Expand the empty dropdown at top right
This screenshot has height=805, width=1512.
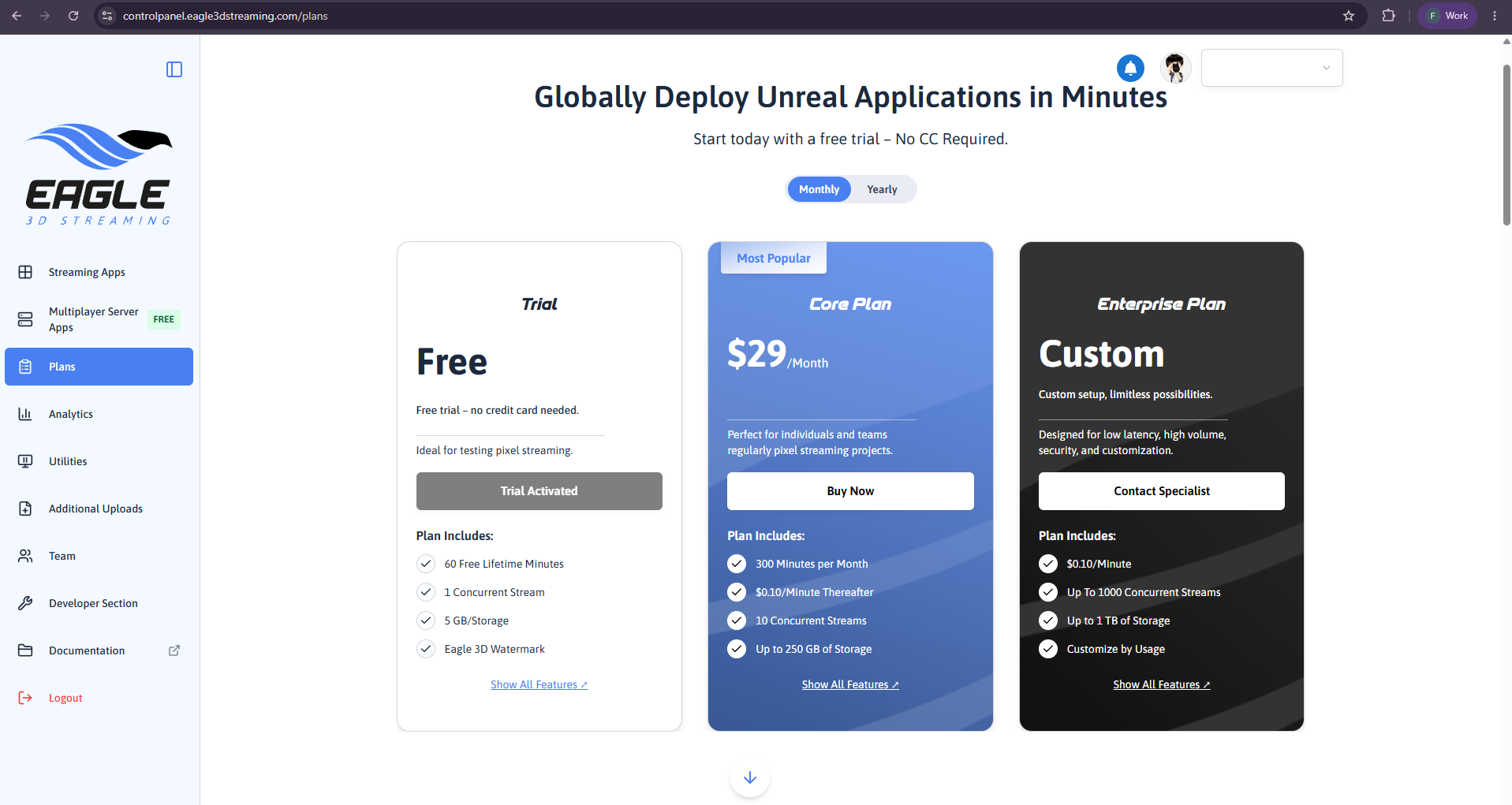click(x=1271, y=68)
